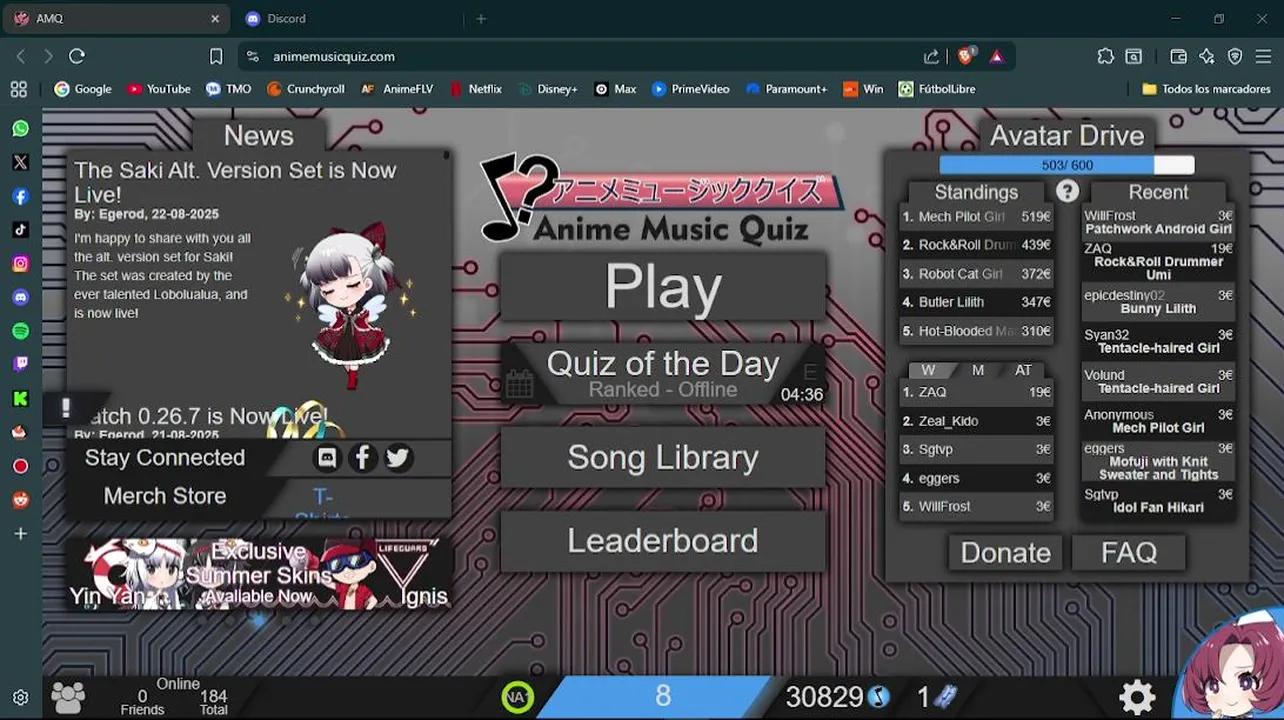Open Spotify in the browser sidebar

(20, 331)
